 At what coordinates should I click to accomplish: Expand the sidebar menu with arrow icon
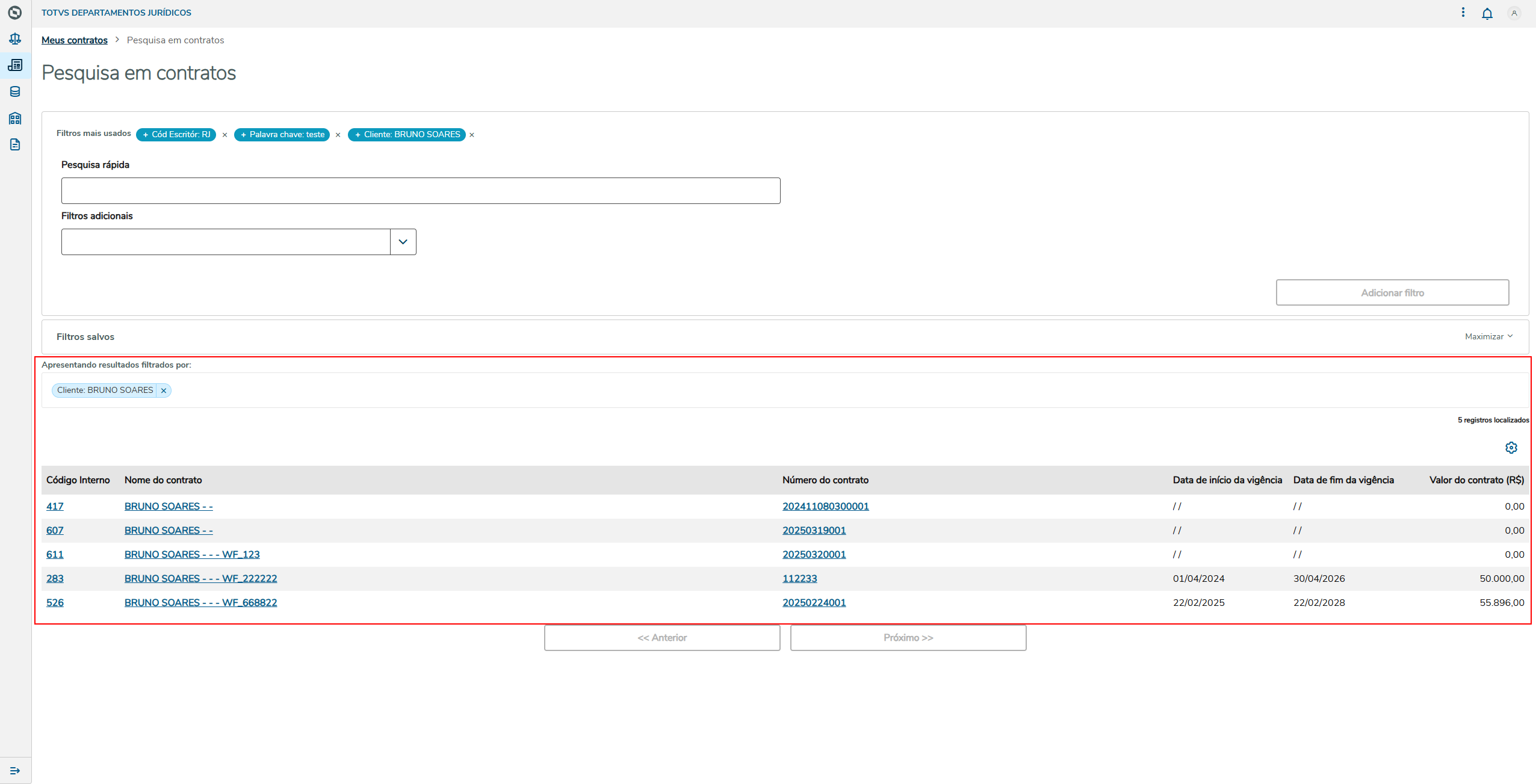15,771
